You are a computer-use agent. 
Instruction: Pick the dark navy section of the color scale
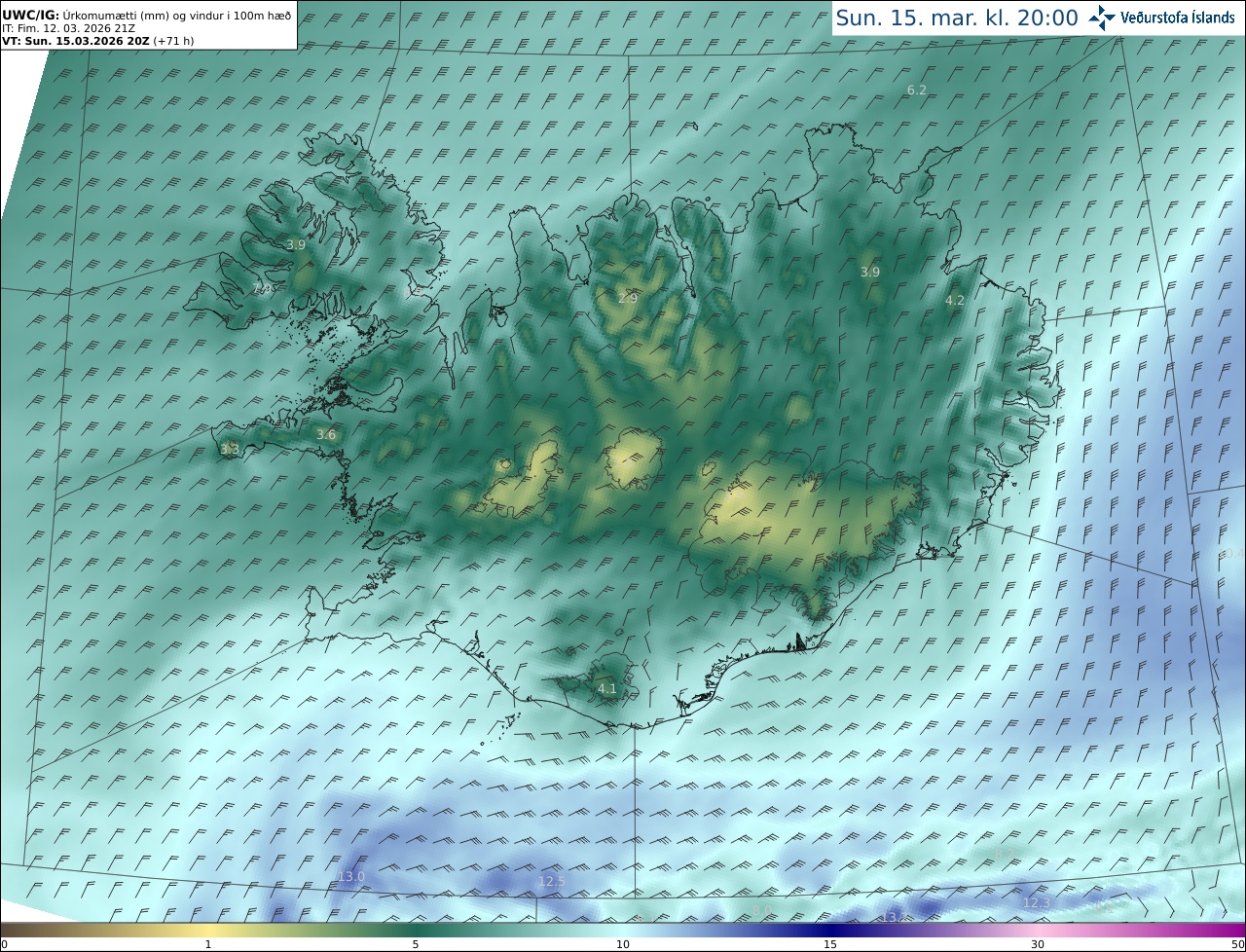point(830,930)
